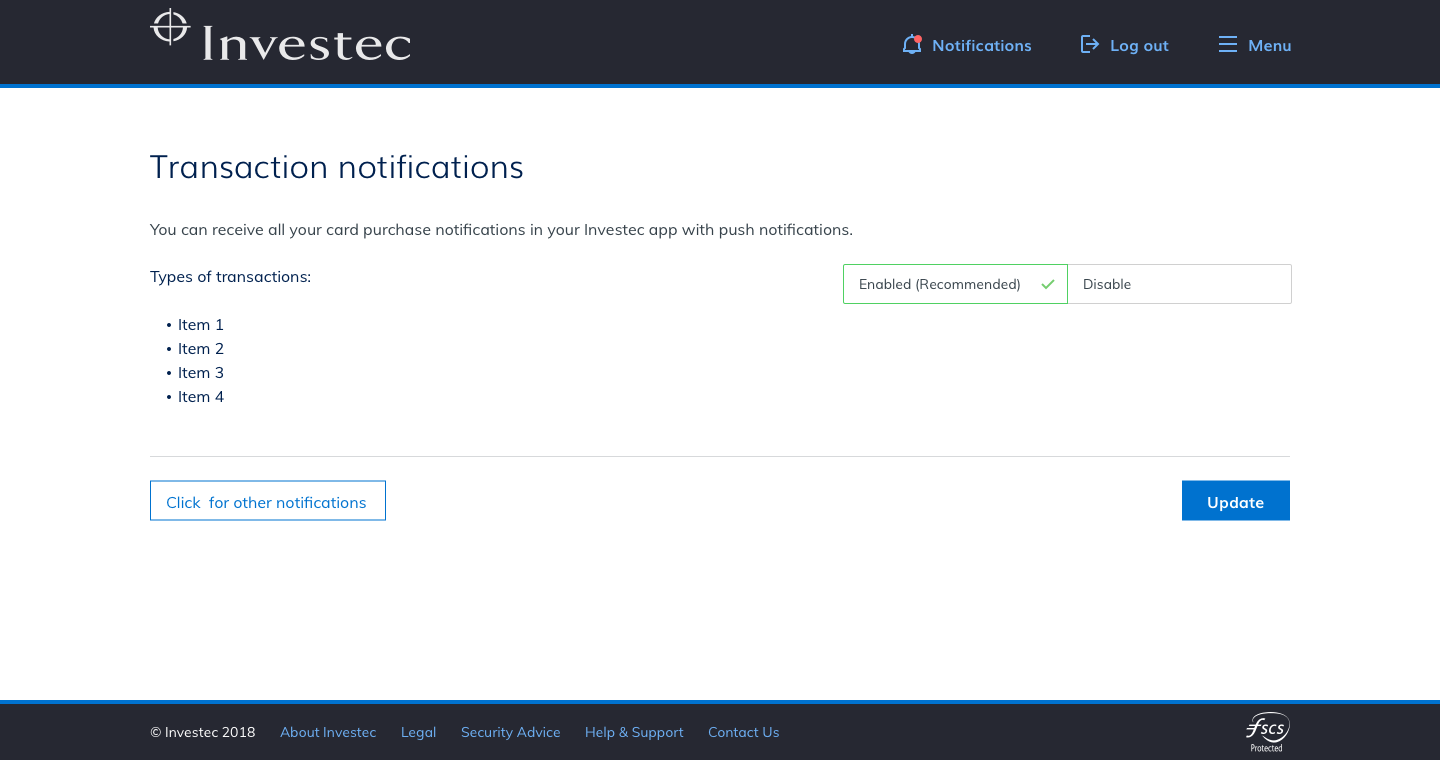Expand the Menu label in header
1440x760 pixels.
[1269, 45]
